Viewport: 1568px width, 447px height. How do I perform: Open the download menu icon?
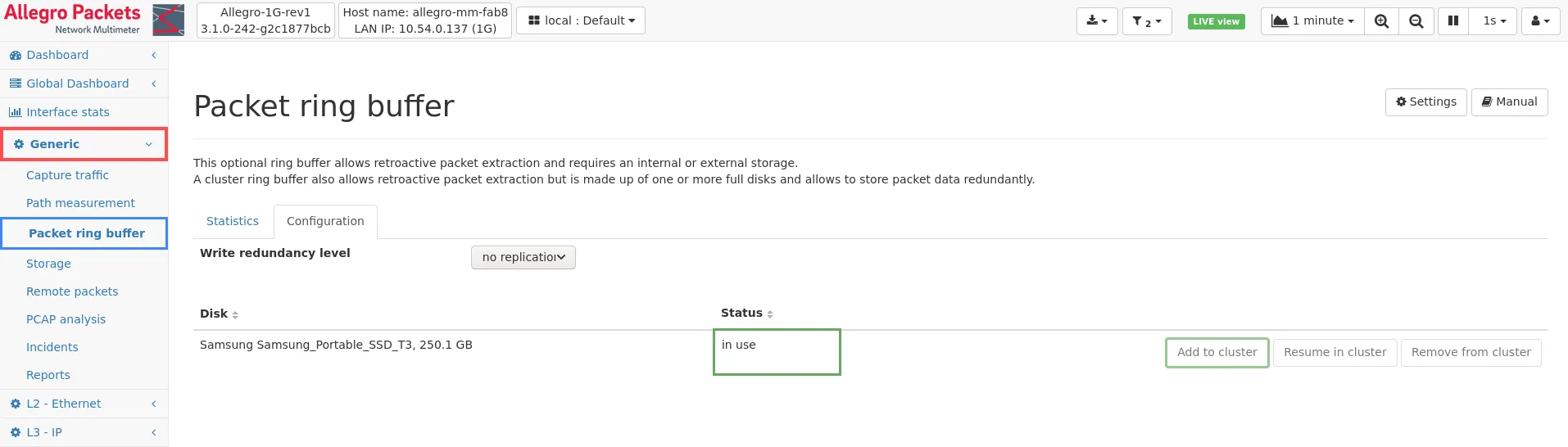coord(1096,21)
